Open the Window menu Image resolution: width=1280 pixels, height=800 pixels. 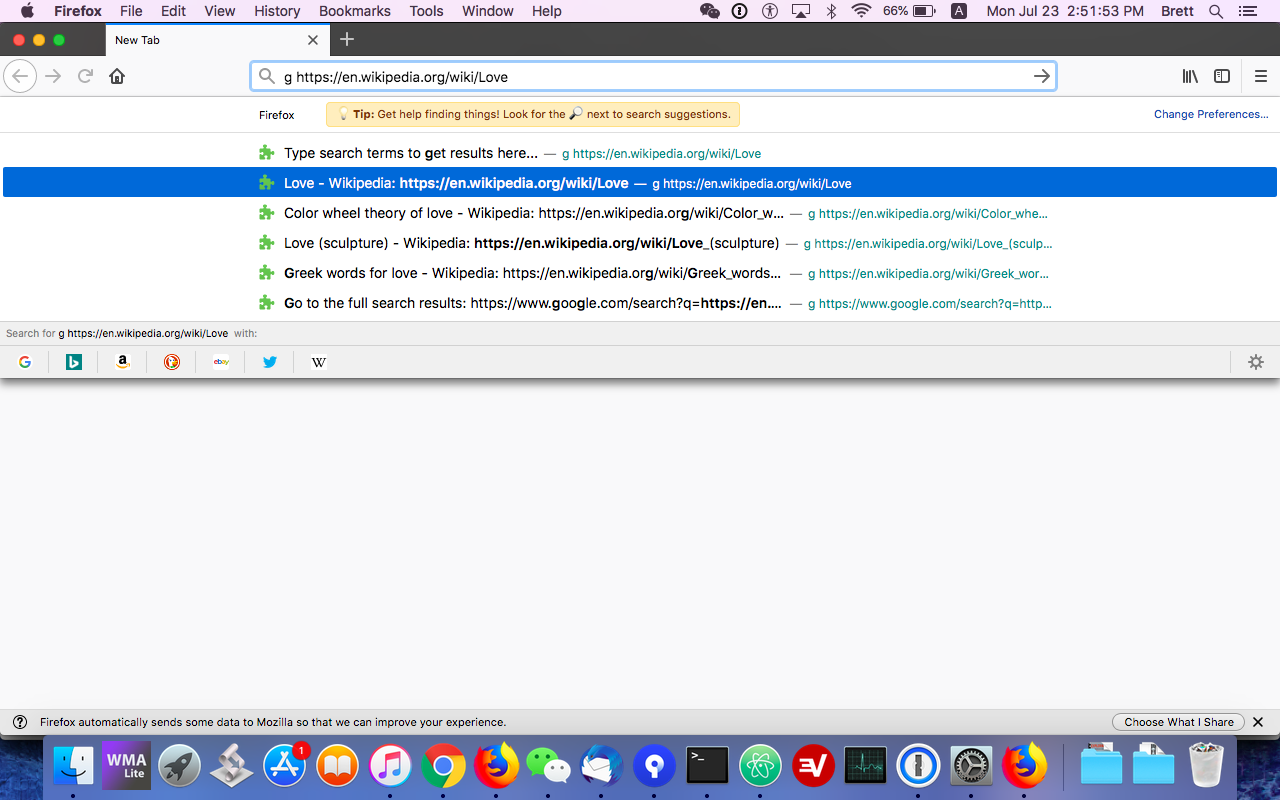488,11
